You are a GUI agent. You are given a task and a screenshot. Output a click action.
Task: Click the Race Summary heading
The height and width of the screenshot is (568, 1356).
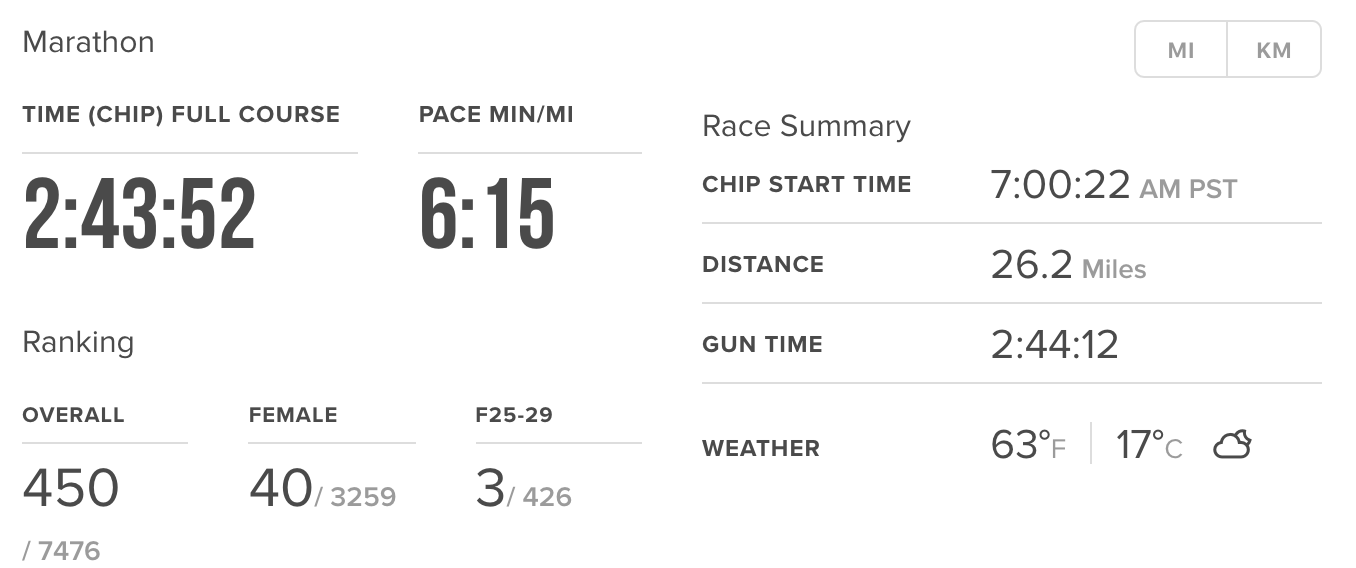tap(806, 126)
